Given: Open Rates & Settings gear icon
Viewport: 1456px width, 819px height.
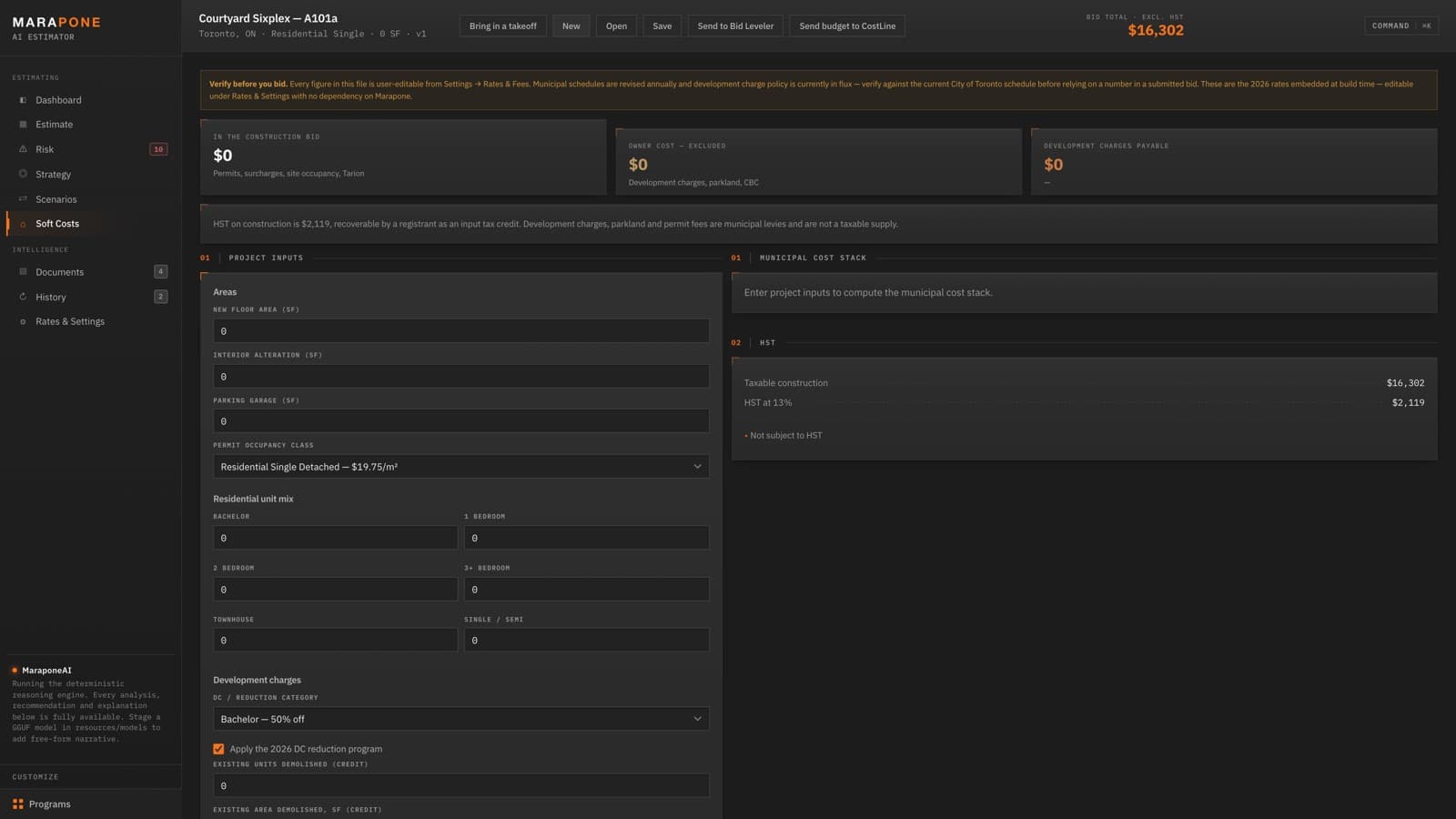Looking at the screenshot, I should (x=23, y=321).
